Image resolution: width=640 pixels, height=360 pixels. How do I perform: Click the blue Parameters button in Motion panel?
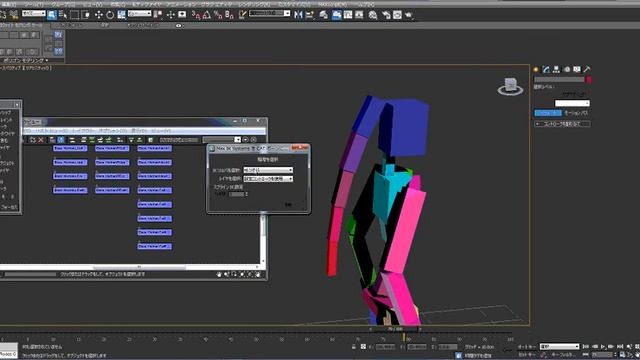pos(548,113)
